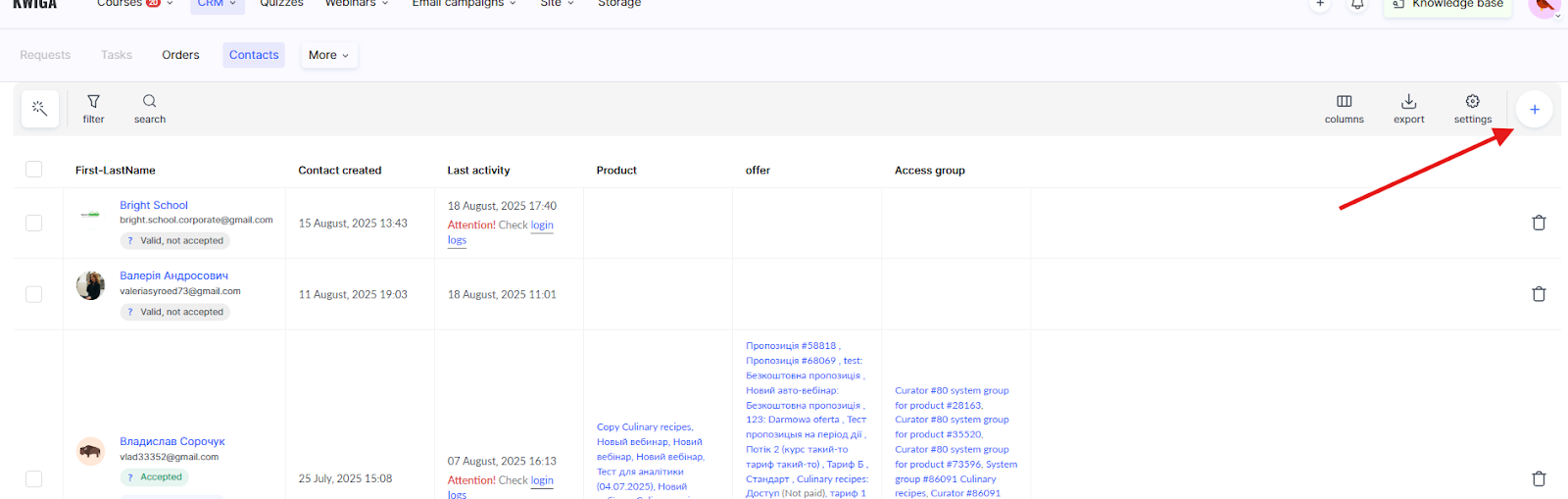This screenshot has height=499, width=1568.
Task: Open the contacts search tool
Action: point(149,109)
